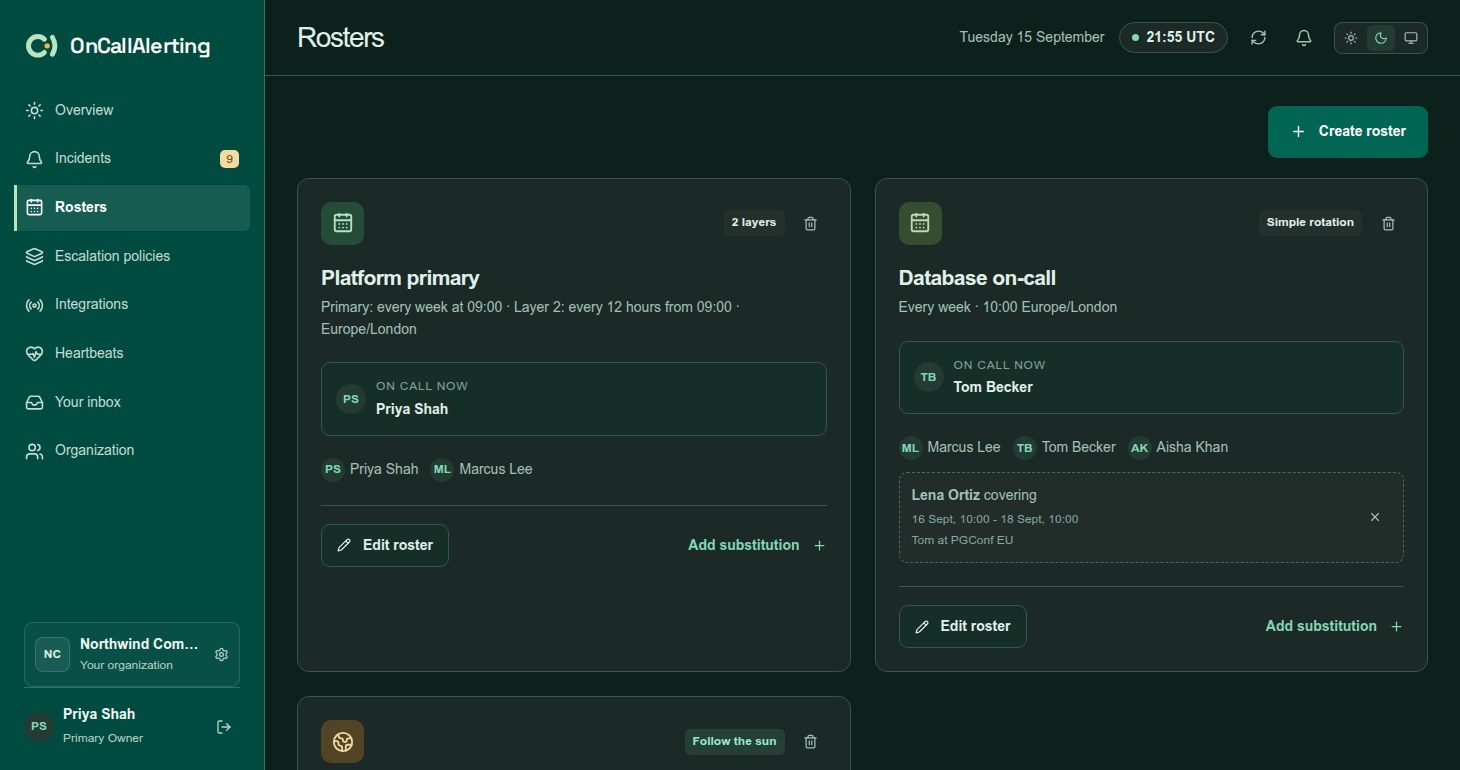Click Northwind organization card
This screenshot has width=1460, height=770.
132,655
